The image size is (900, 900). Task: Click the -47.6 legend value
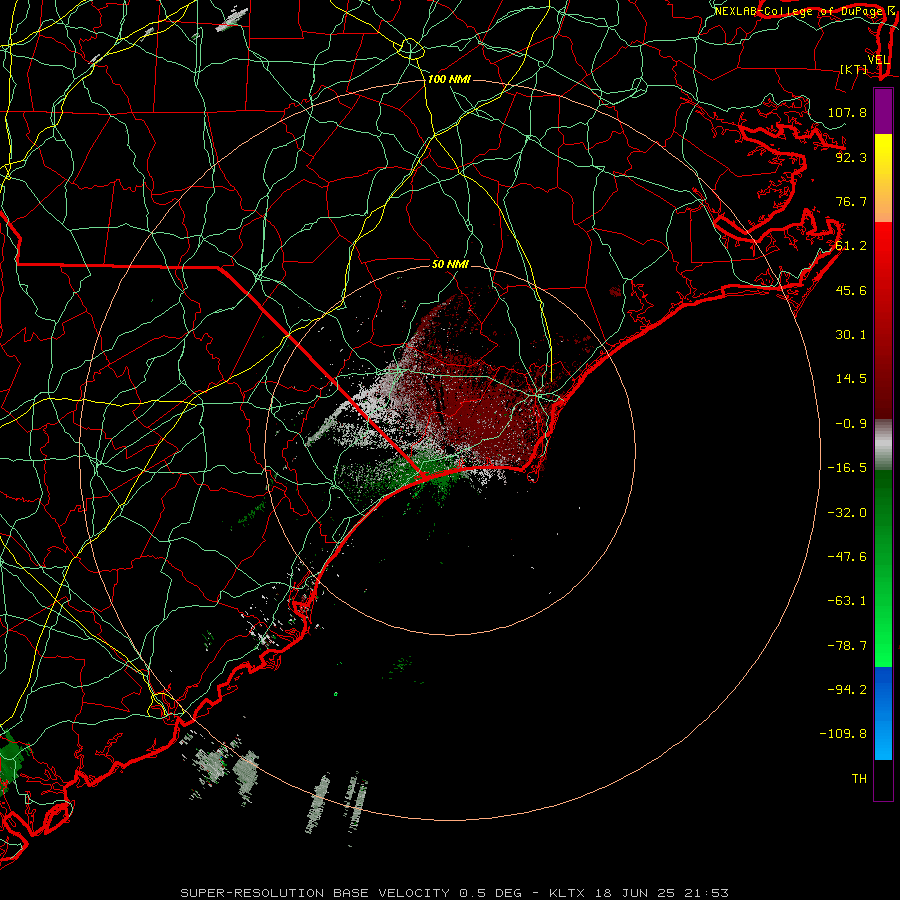847,557
